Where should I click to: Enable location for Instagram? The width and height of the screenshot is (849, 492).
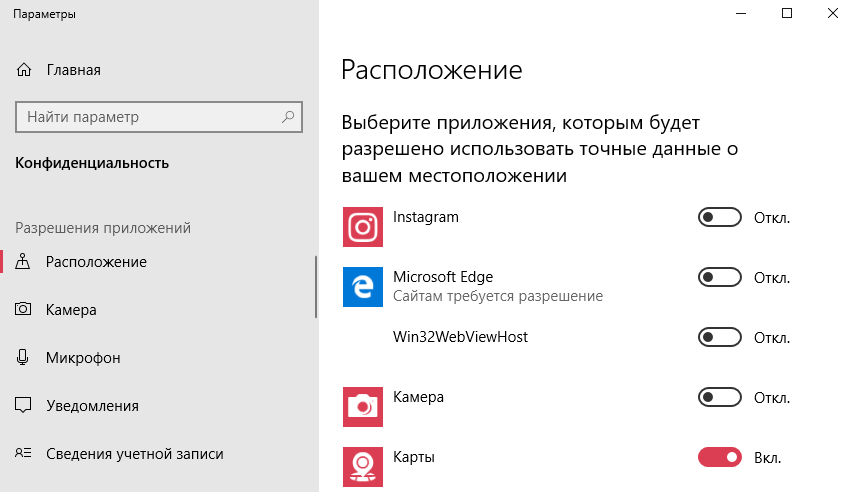pos(719,218)
